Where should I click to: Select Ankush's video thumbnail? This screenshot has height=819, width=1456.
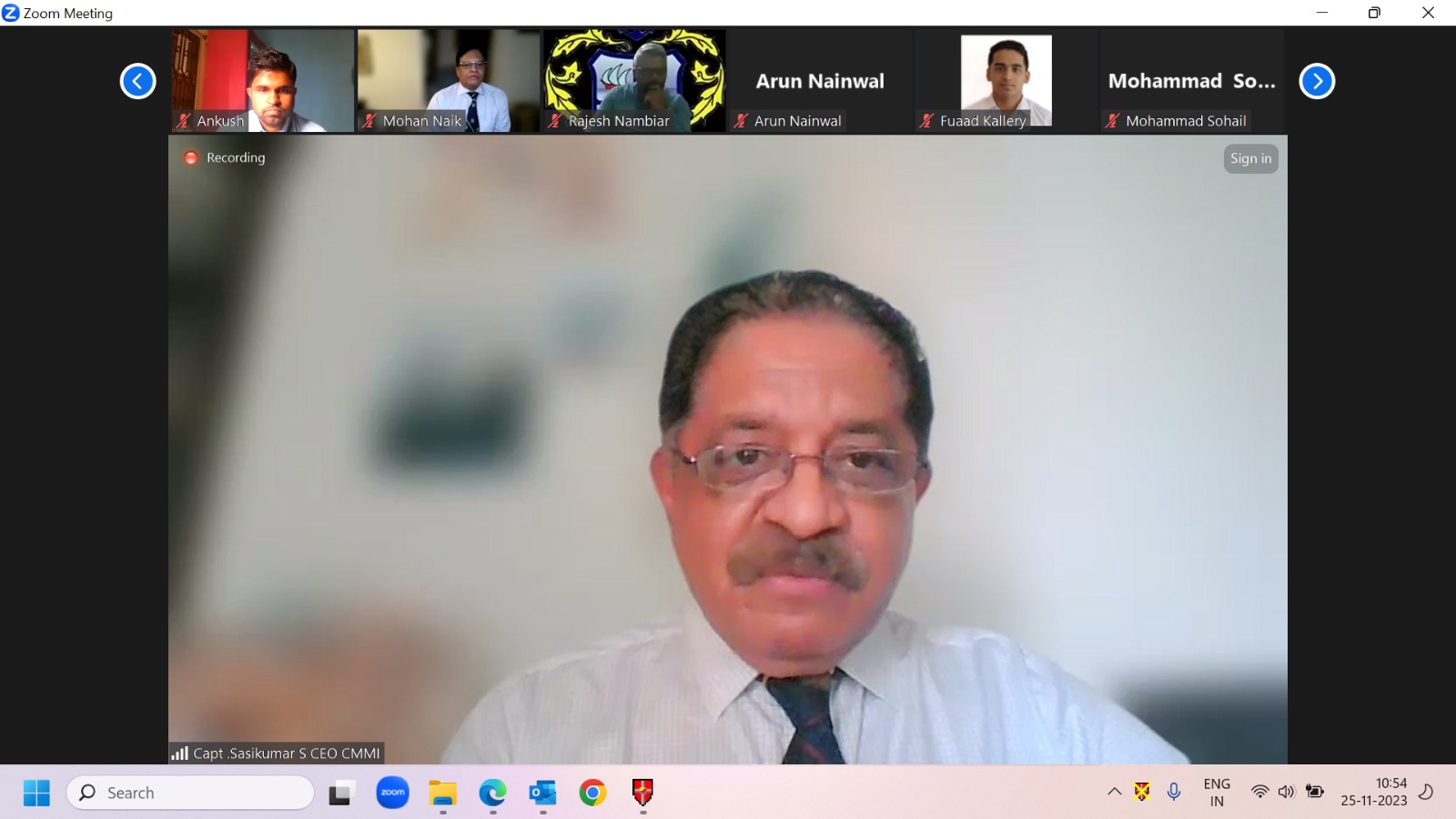pyautogui.click(x=262, y=80)
